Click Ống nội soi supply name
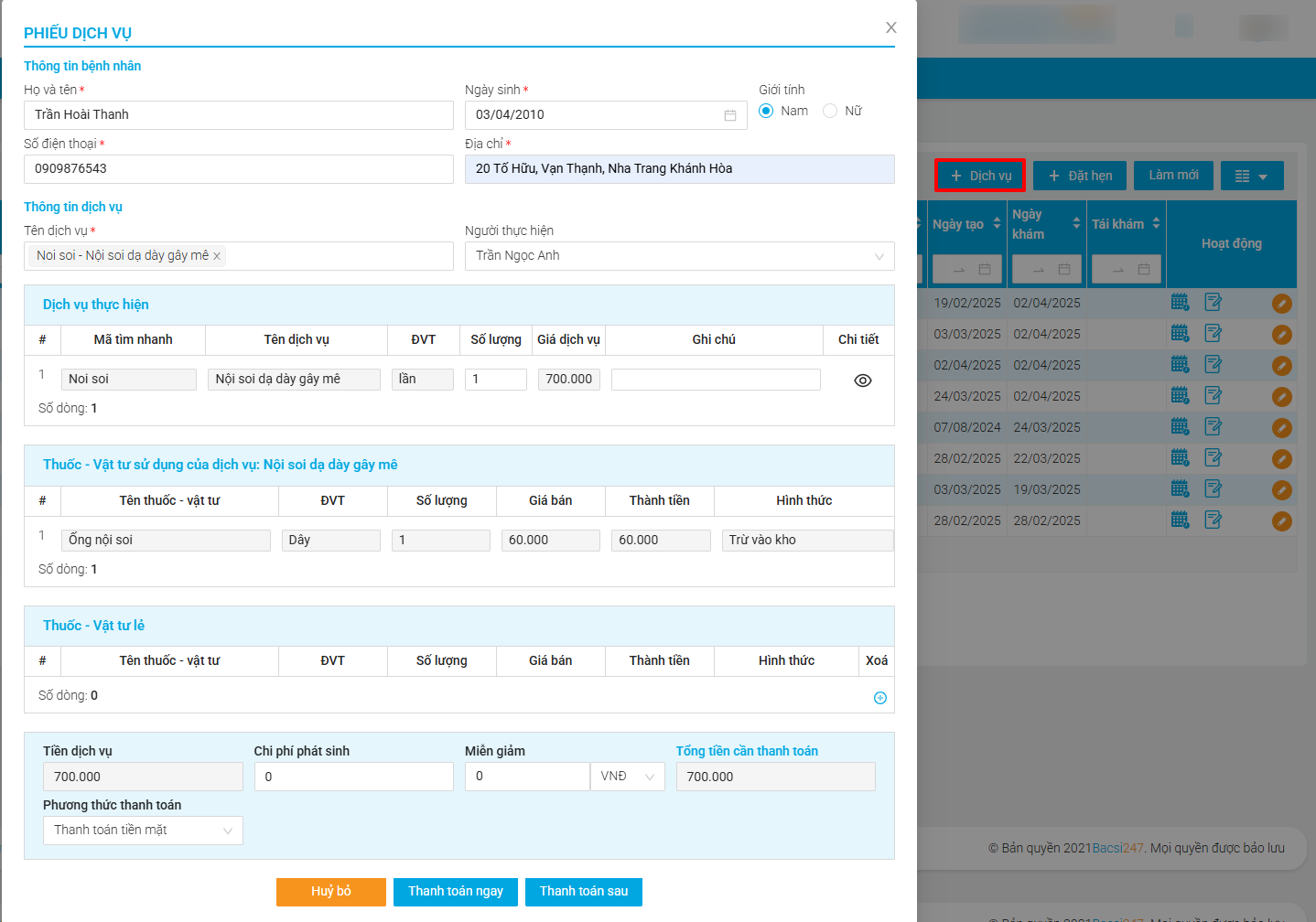The width and height of the screenshot is (1316, 922). [166, 541]
